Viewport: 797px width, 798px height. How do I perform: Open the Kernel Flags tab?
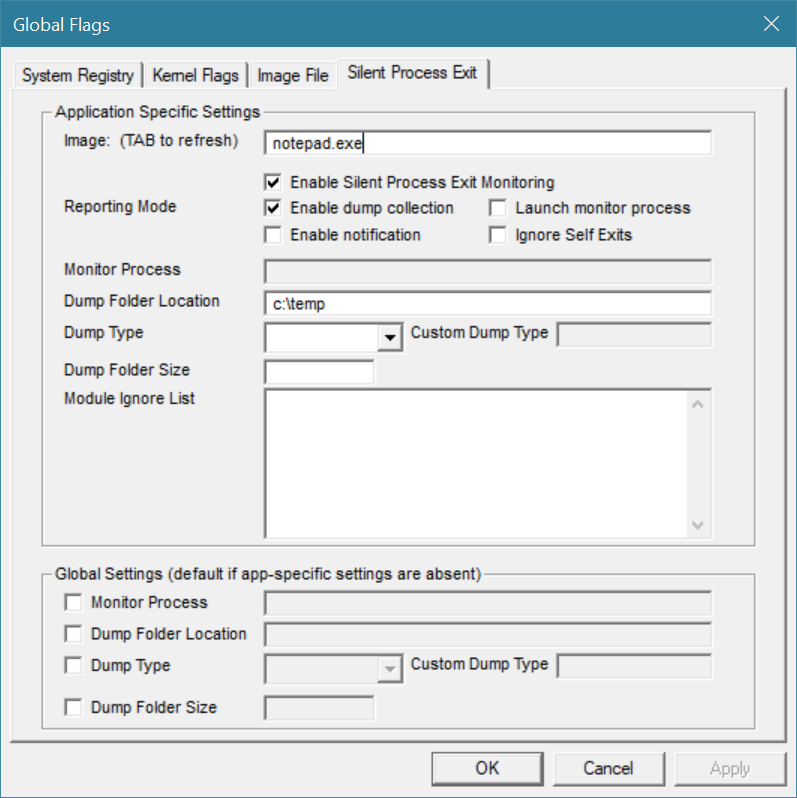tap(195, 75)
